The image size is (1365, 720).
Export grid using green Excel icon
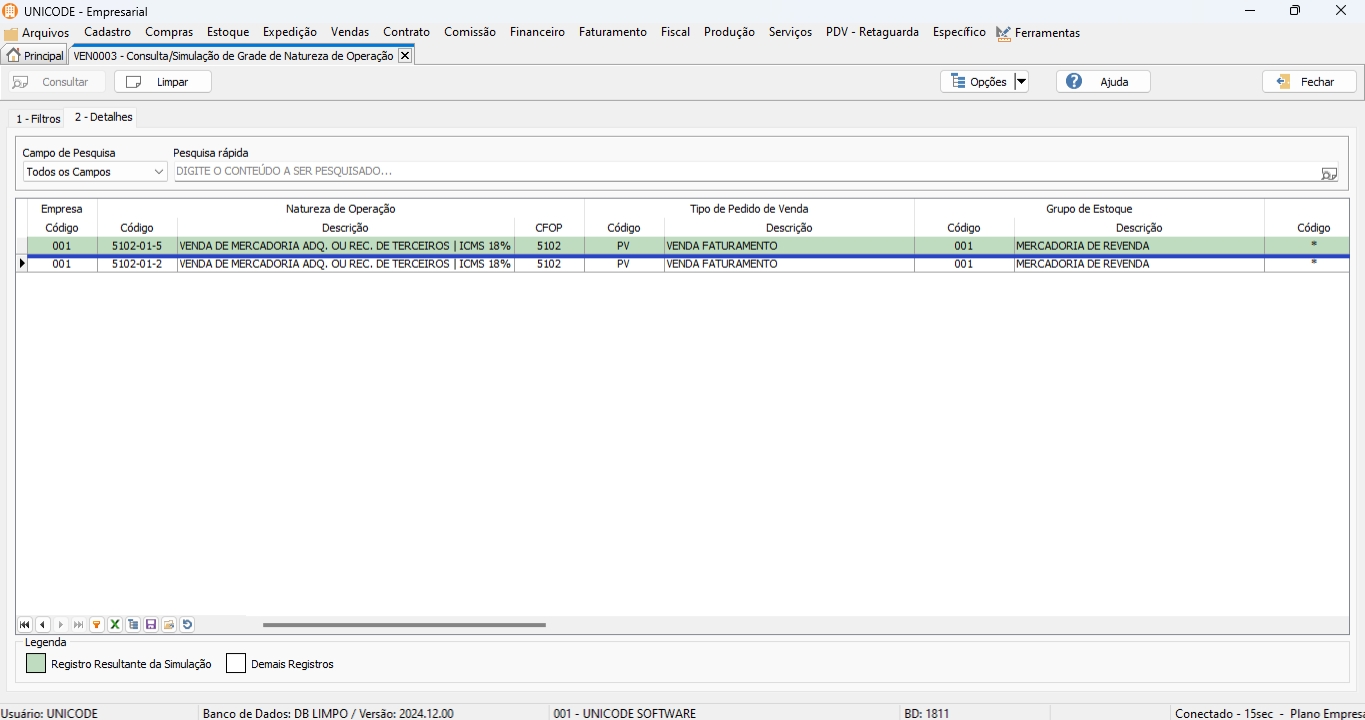(115, 625)
